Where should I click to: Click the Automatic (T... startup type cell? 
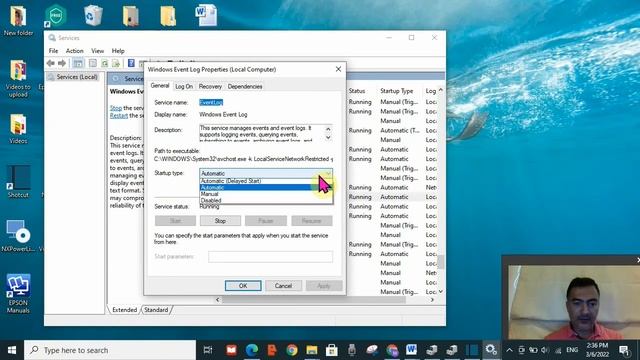click(x=400, y=131)
